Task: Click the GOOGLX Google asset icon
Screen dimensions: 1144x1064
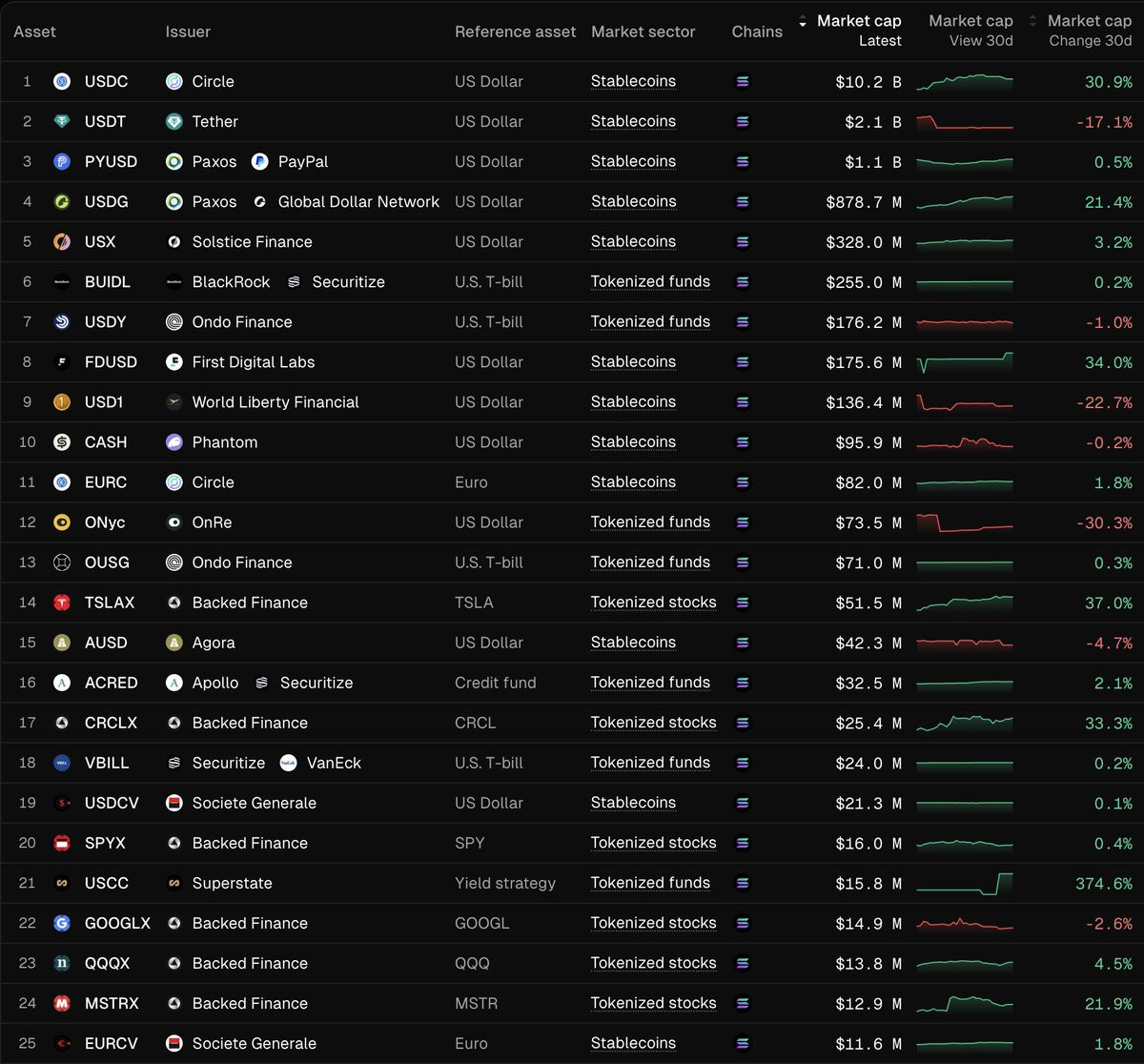Action: tap(62, 923)
